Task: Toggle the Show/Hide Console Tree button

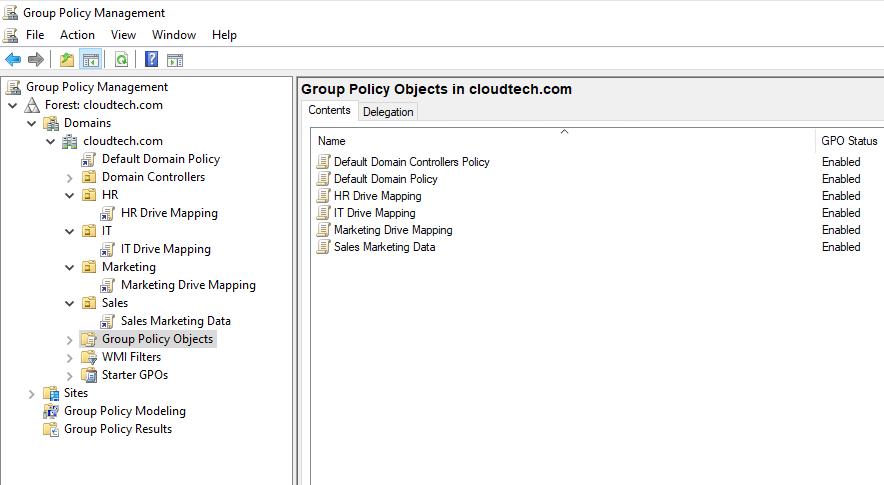Action: pos(90,60)
